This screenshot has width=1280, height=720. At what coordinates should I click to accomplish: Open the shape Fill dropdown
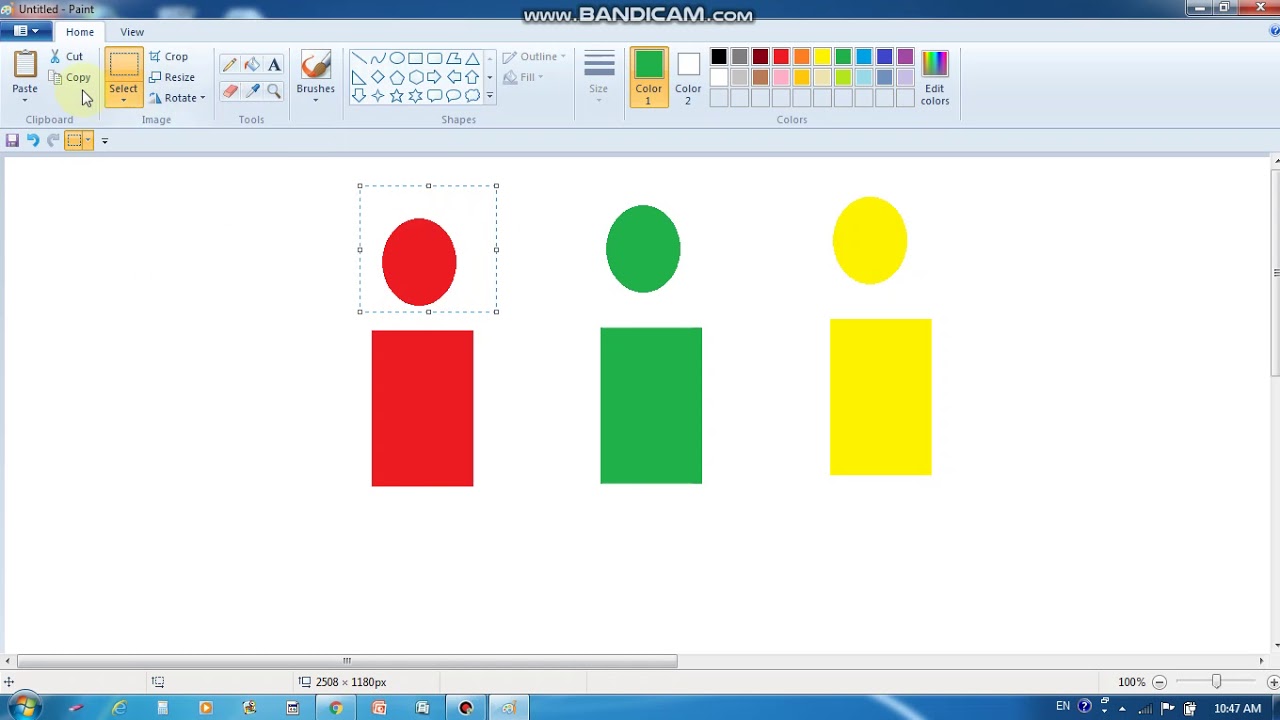[x=523, y=77]
